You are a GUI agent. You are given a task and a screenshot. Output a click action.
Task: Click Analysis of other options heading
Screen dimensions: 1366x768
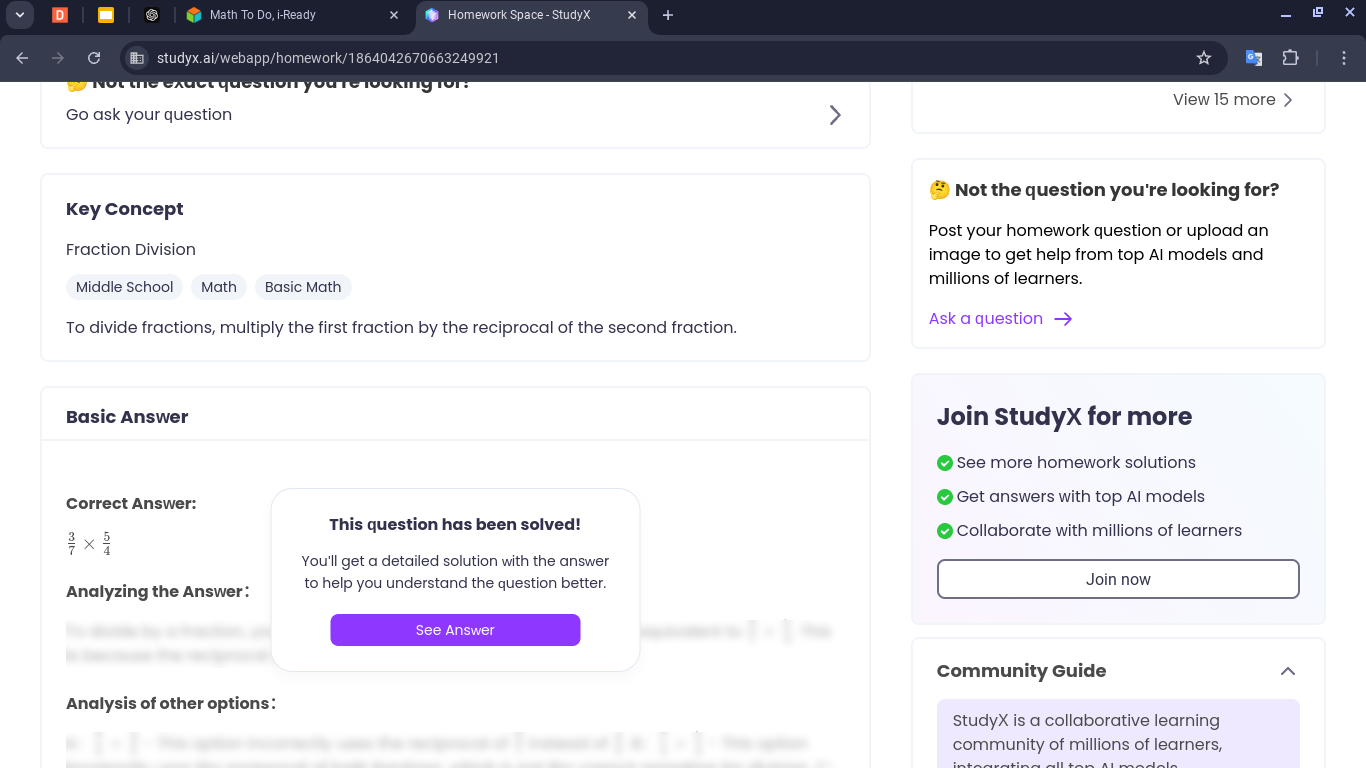pyautogui.click(x=171, y=703)
